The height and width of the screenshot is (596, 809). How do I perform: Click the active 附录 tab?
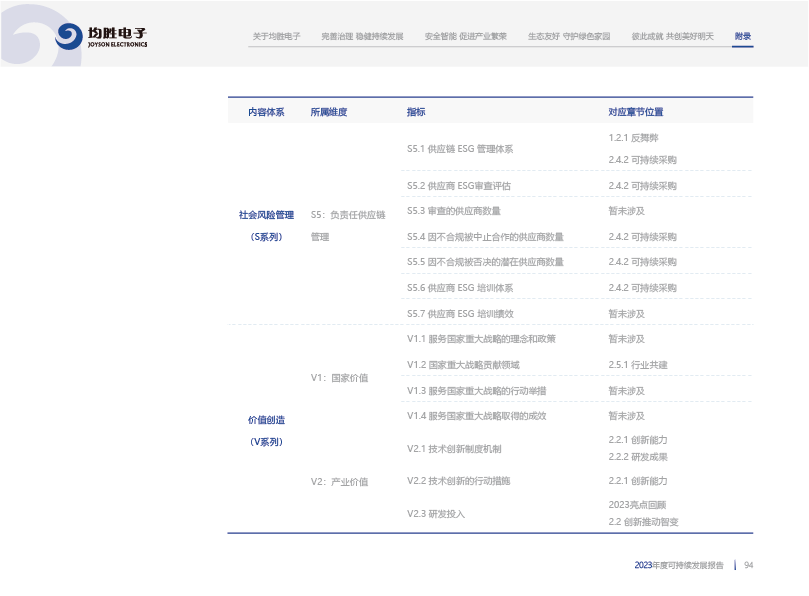tap(742, 36)
